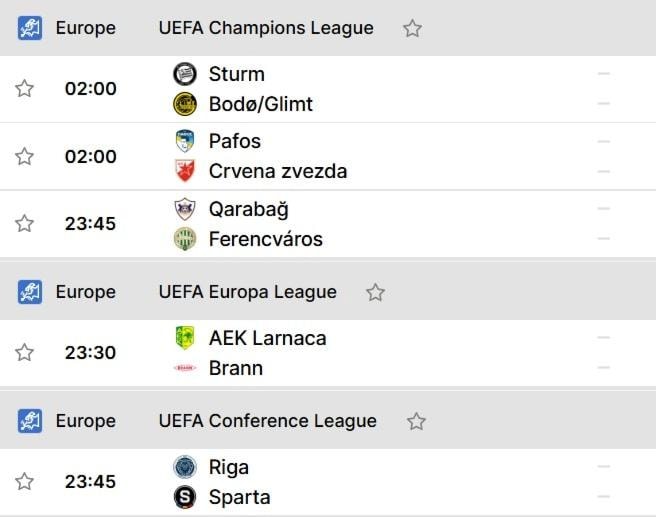Click the Riga club crest icon

click(184, 467)
